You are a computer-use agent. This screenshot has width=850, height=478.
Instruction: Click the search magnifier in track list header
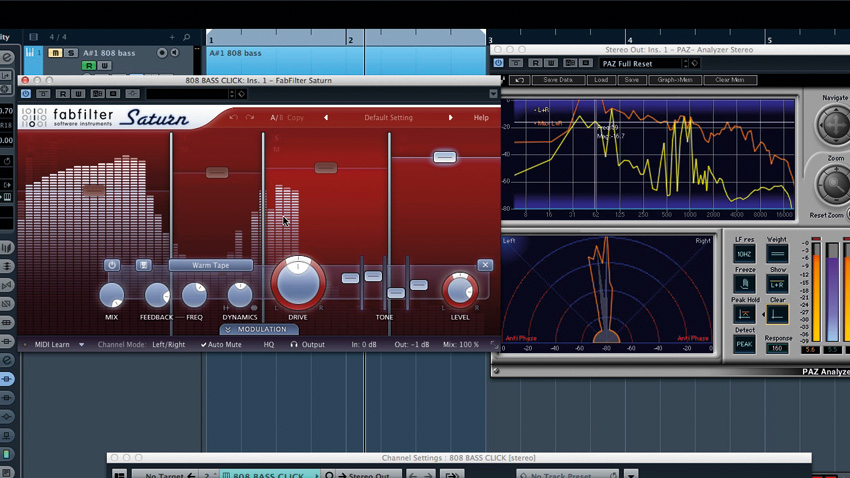[186, 37]
